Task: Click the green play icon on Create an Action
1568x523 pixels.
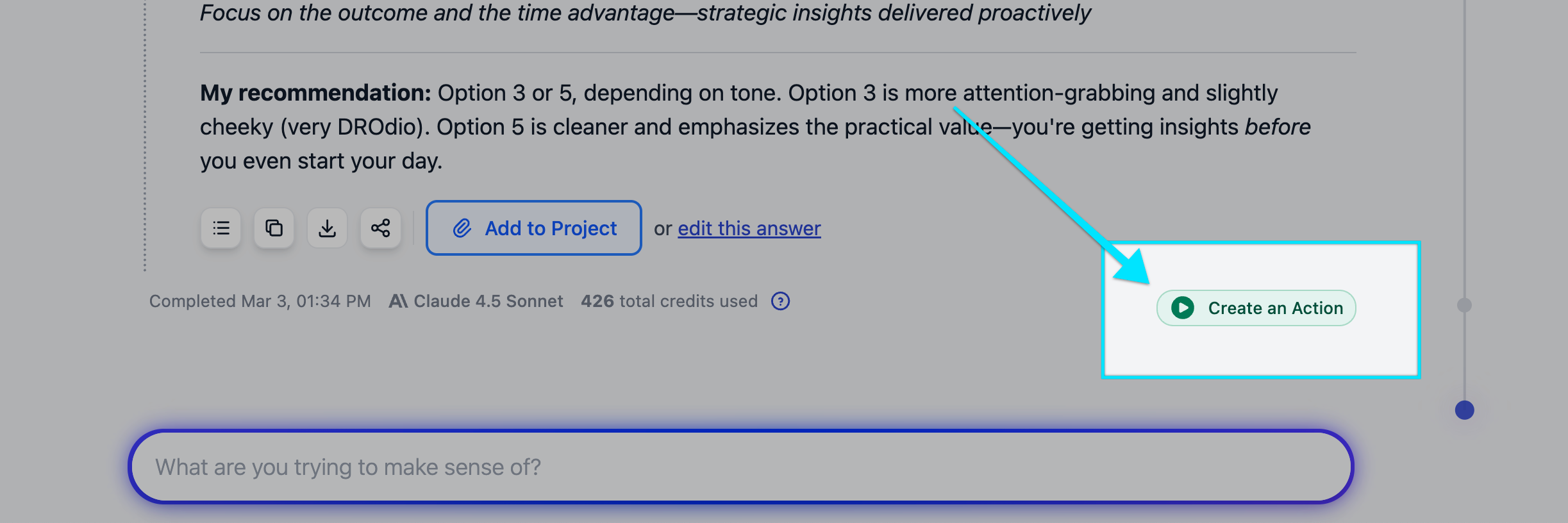Action: pyautogui.click(x=1183, y=308)
